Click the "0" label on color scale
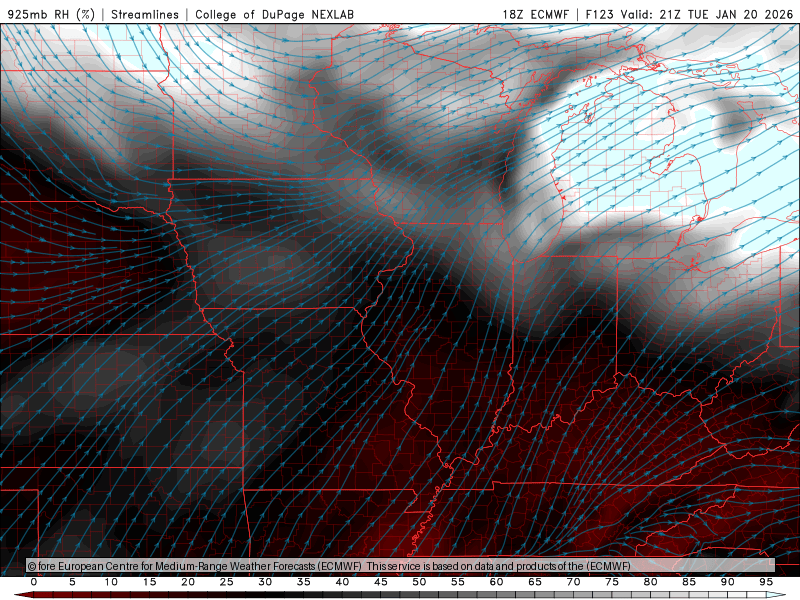Viewport: 800px width, 600px height. 34,582
